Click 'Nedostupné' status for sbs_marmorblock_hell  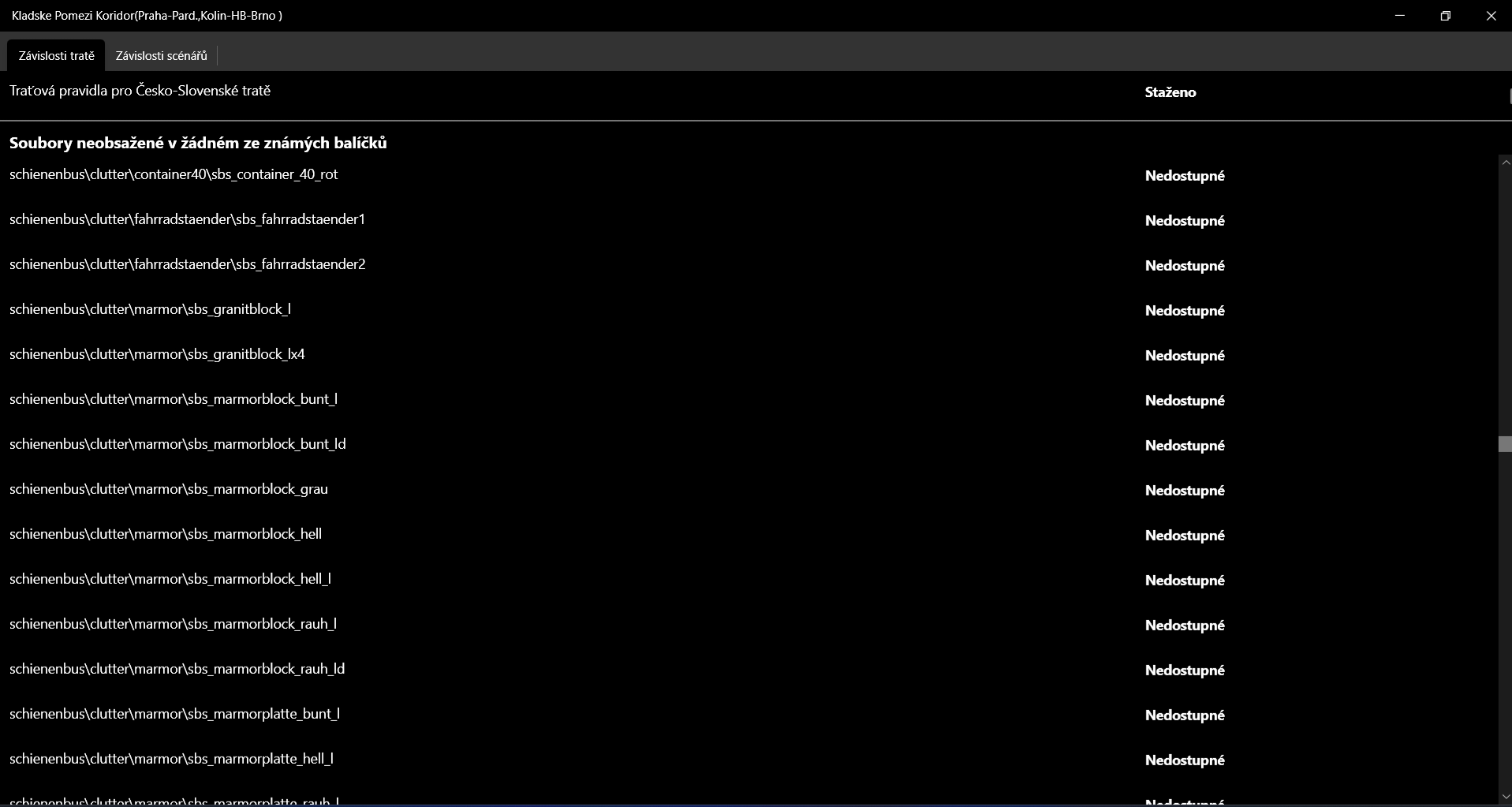pyautogui.click(x=1185, y=536)
